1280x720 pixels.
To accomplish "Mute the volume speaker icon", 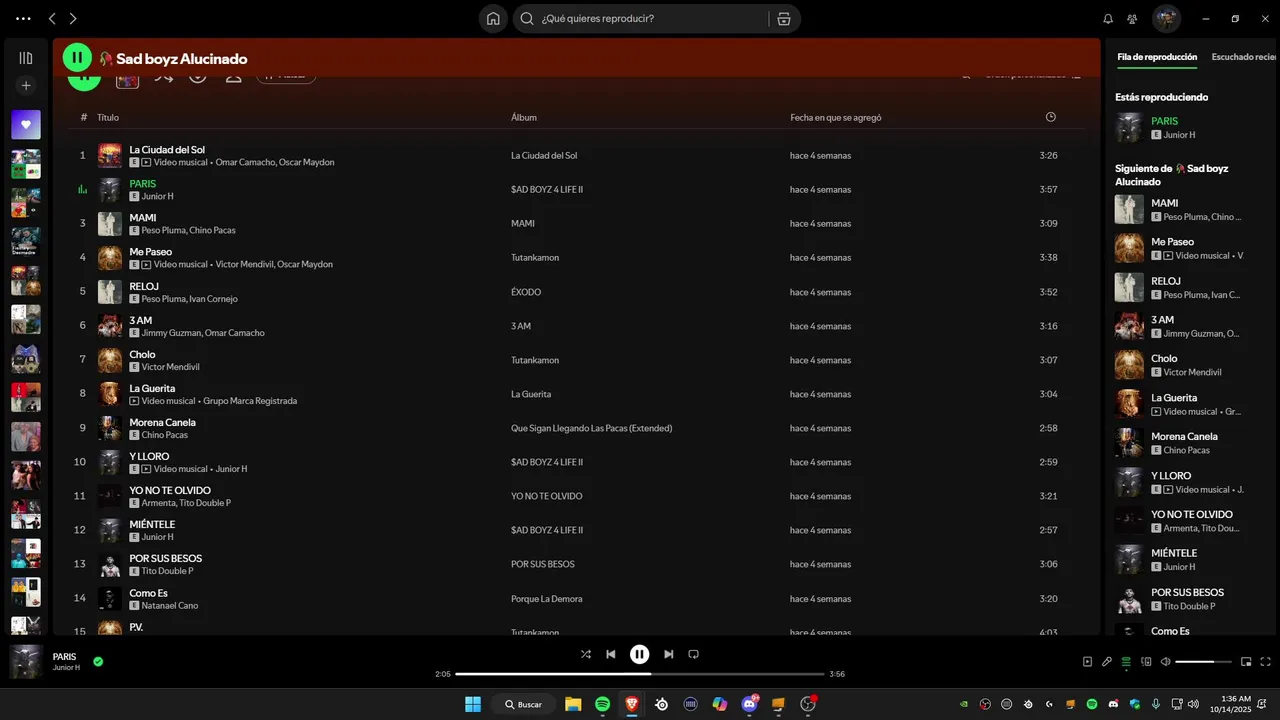I will [1165, 661].
